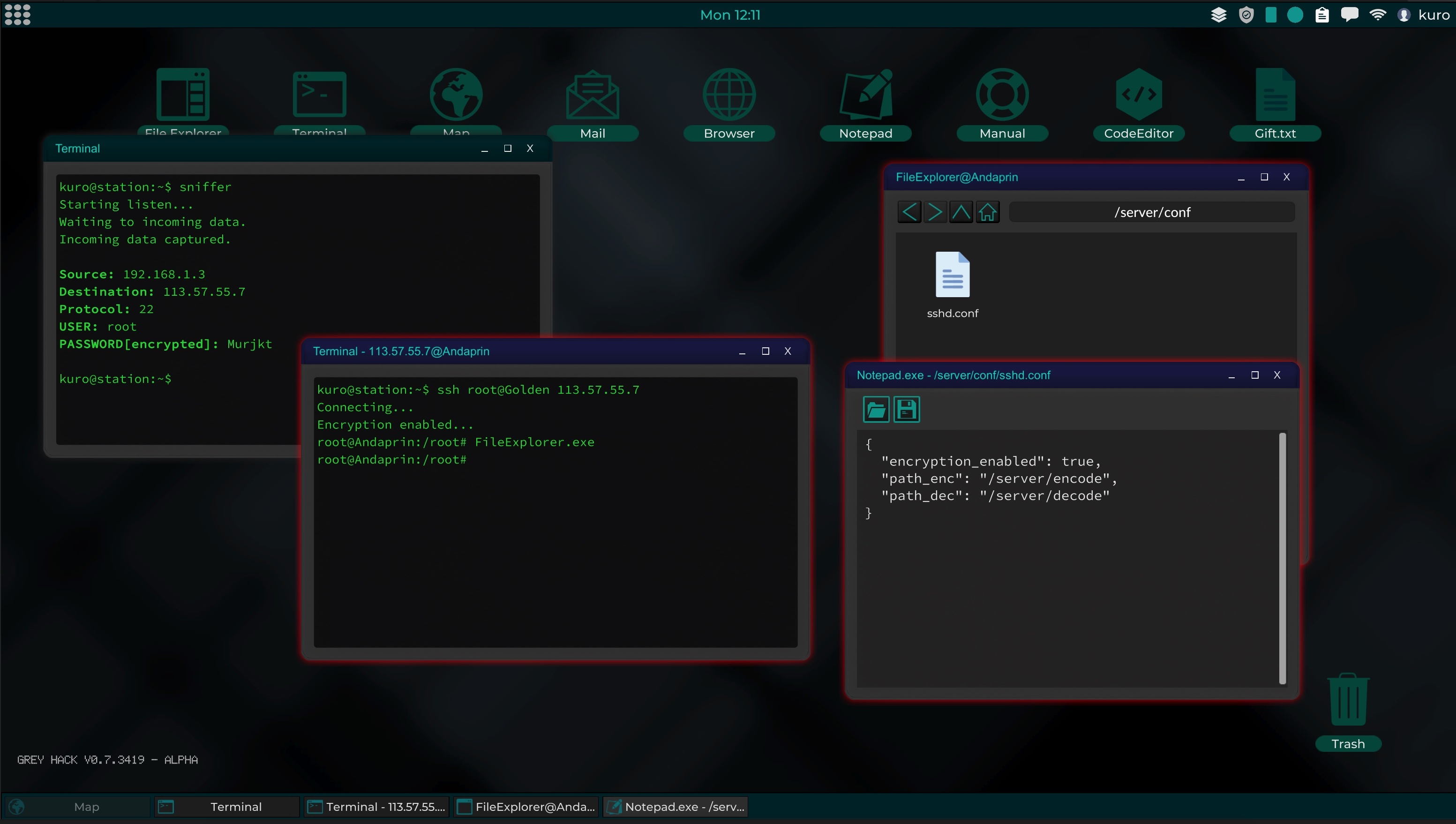Click the Protocol: 22 line in Terminal
The height and width of the screenshot is (824, 1456).
coord(106,309)
